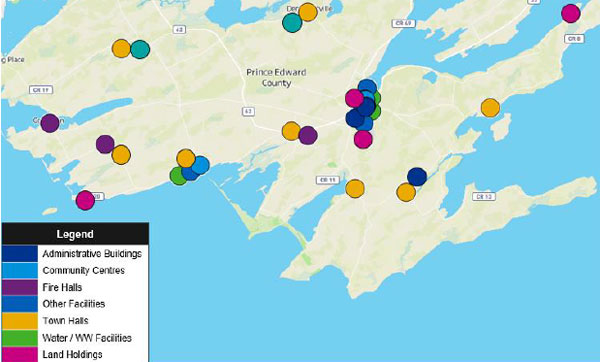Click the purple Fire Halls marker near CR 11
This screenshot has height=362, width=600.
[x=50, y=123]
